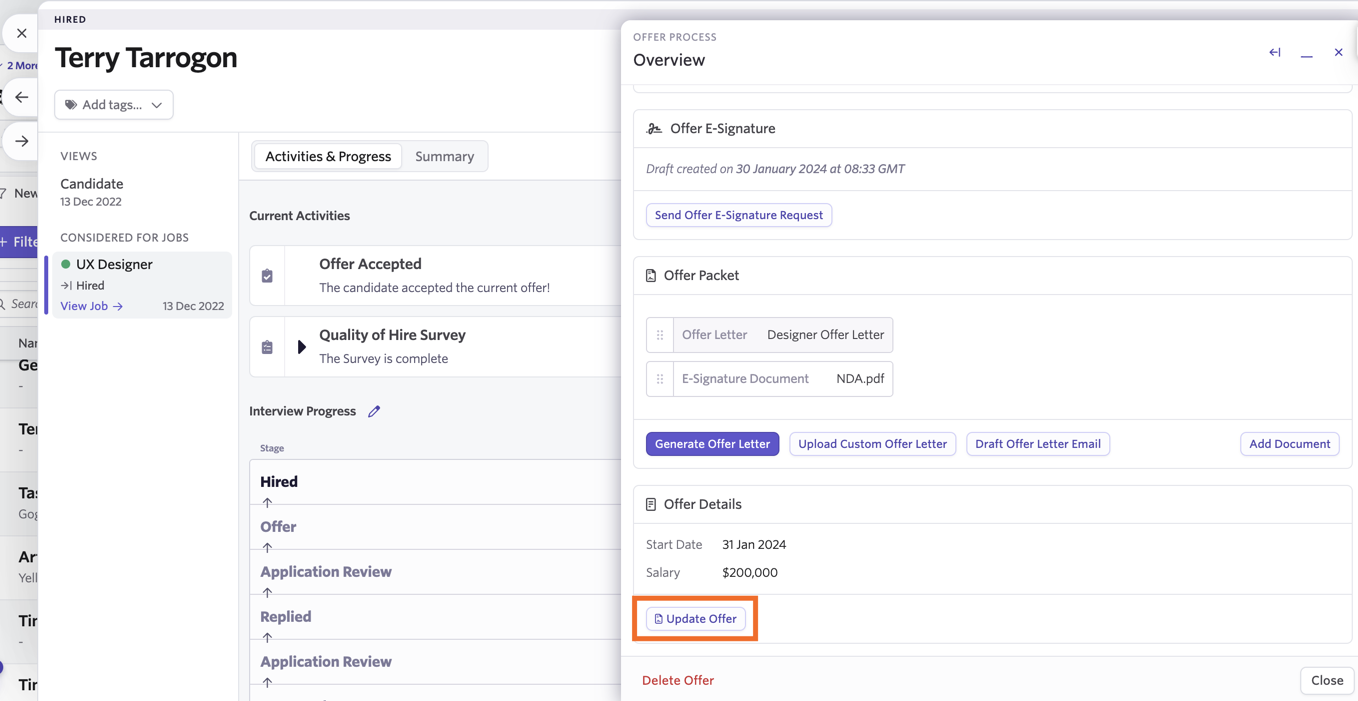This screenshot has height=701, width=1358.
Task: Click the Hired stage row
Action: 435,482
